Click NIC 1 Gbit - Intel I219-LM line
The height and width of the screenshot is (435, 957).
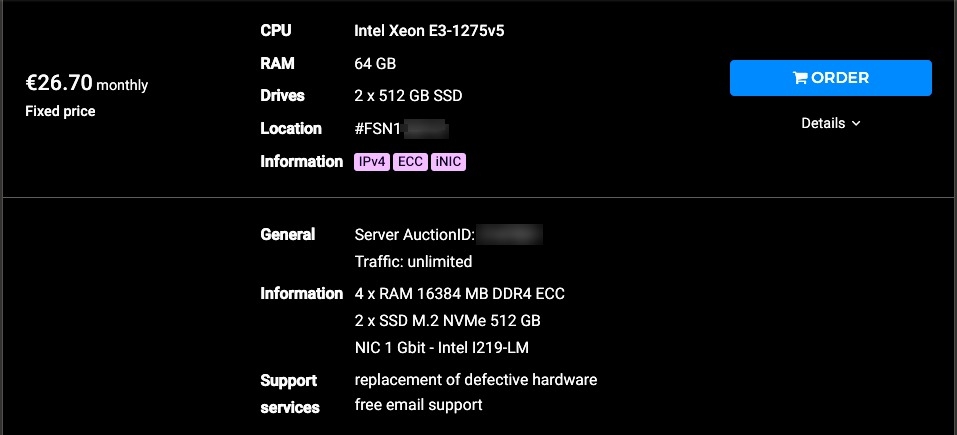pyautogui.click(x=441, y=348)
